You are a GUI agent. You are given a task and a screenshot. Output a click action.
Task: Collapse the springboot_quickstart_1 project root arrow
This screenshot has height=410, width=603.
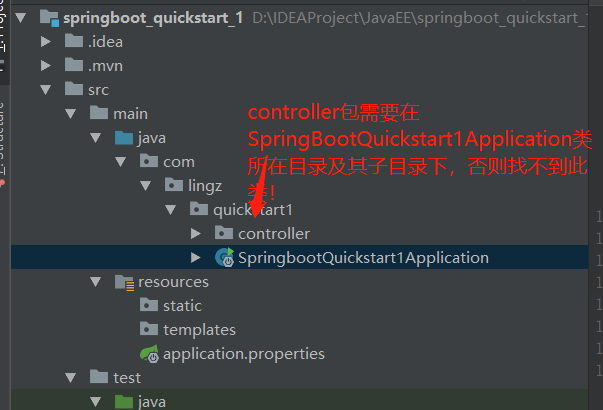coord(21,18)
